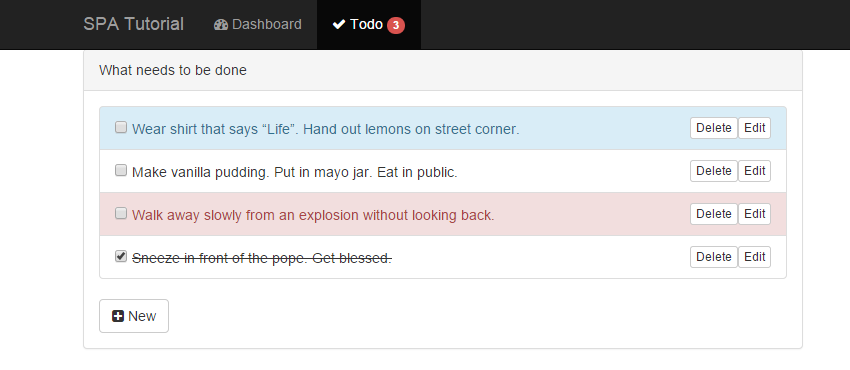Check the "Make vanilla pudding" checkbox
This screenshot has width=850, height=370.
[x=121, y=170]
